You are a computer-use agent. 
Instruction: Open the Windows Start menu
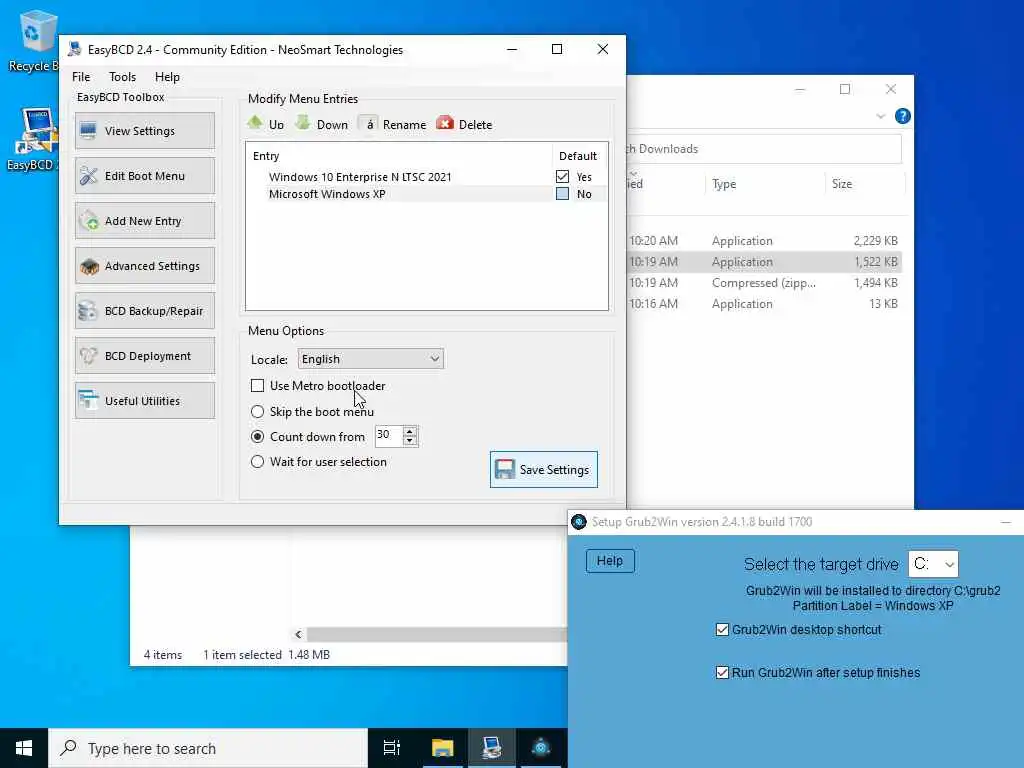pyautogui.click(x=24, y=748)
